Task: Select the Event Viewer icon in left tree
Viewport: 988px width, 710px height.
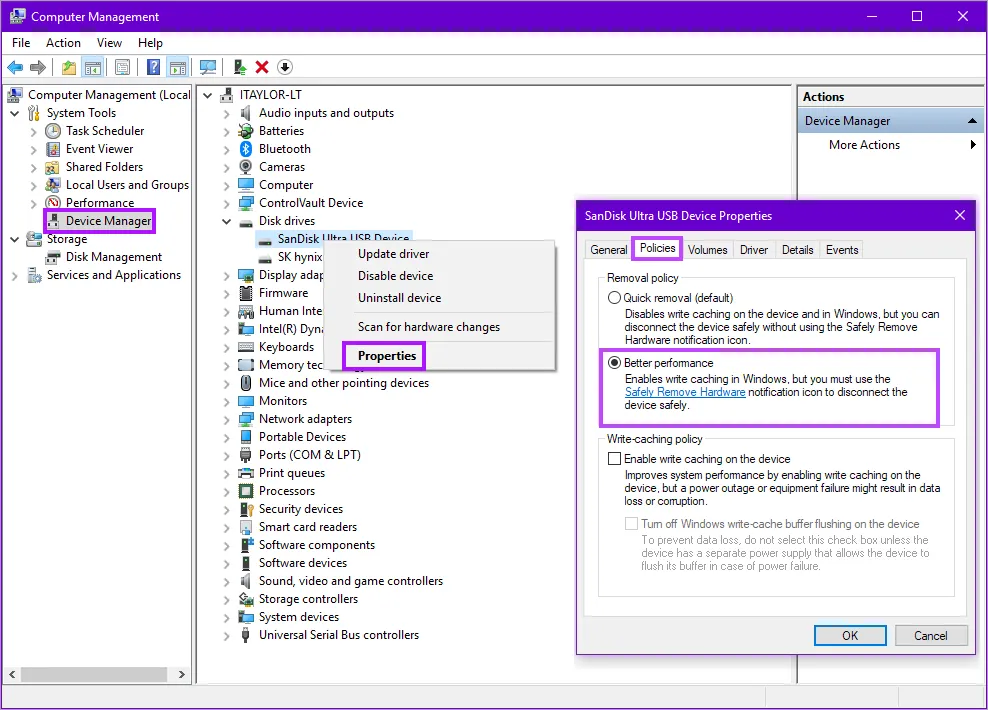Action: [53, 149]
